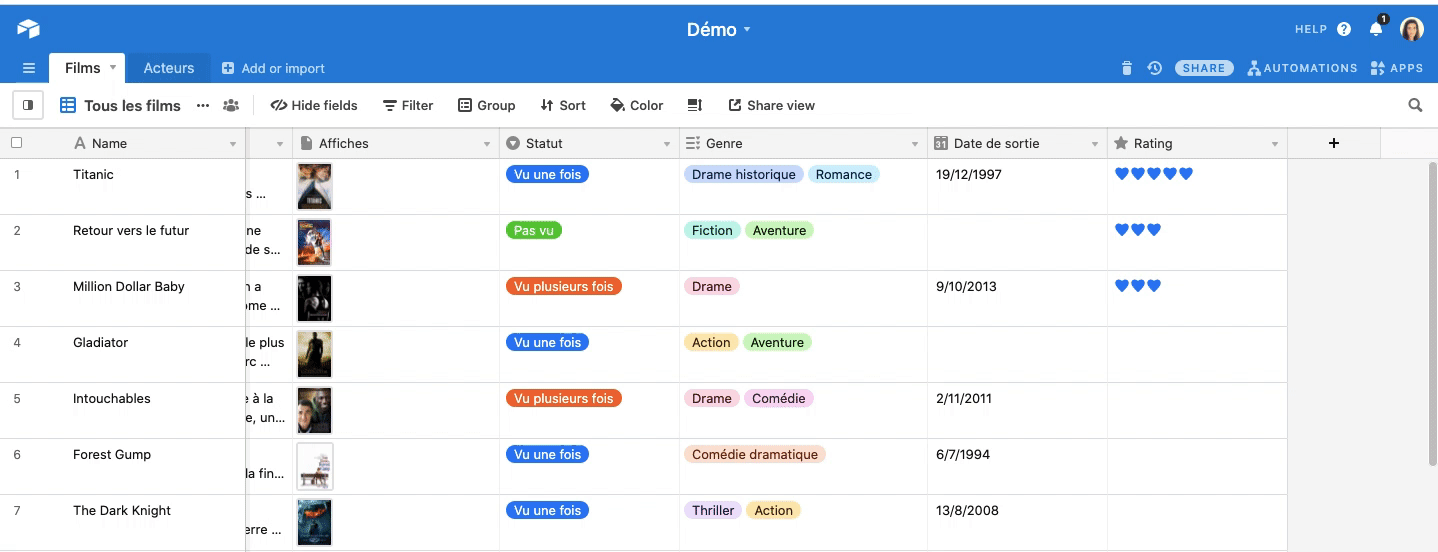Screen dimensions: 1438x552
Task: Click the view collaborators people icon
Action: [x=231, y=105]
